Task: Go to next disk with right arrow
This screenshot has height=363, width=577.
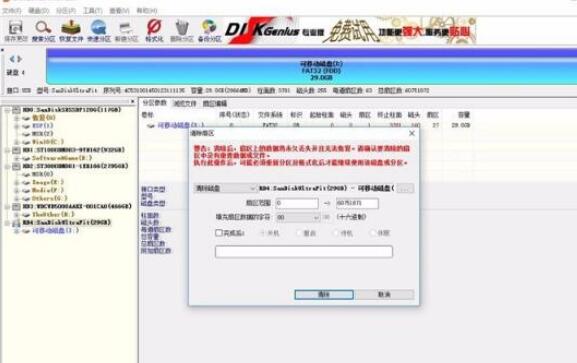Action: click(20, 59)
